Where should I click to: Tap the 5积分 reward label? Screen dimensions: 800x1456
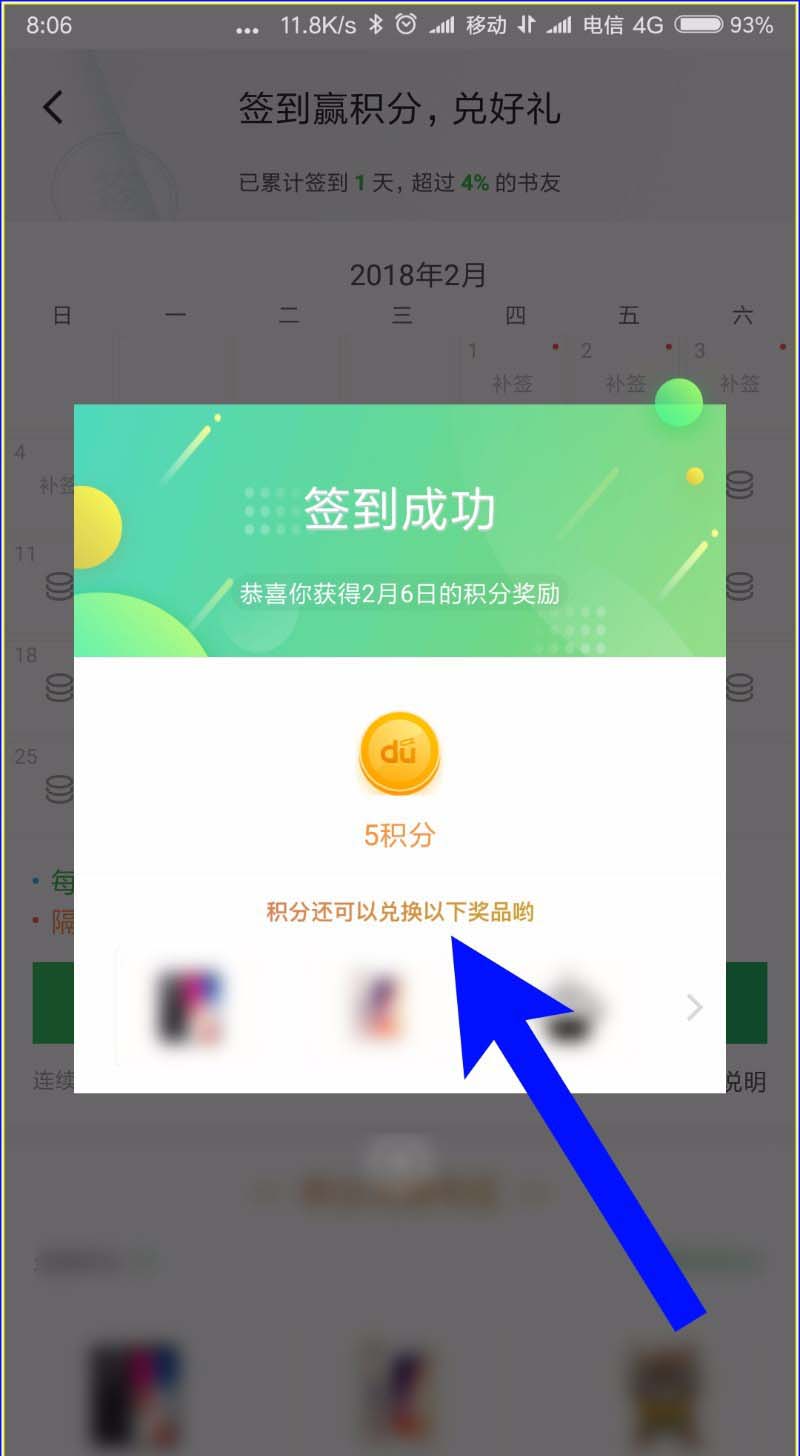399,836
